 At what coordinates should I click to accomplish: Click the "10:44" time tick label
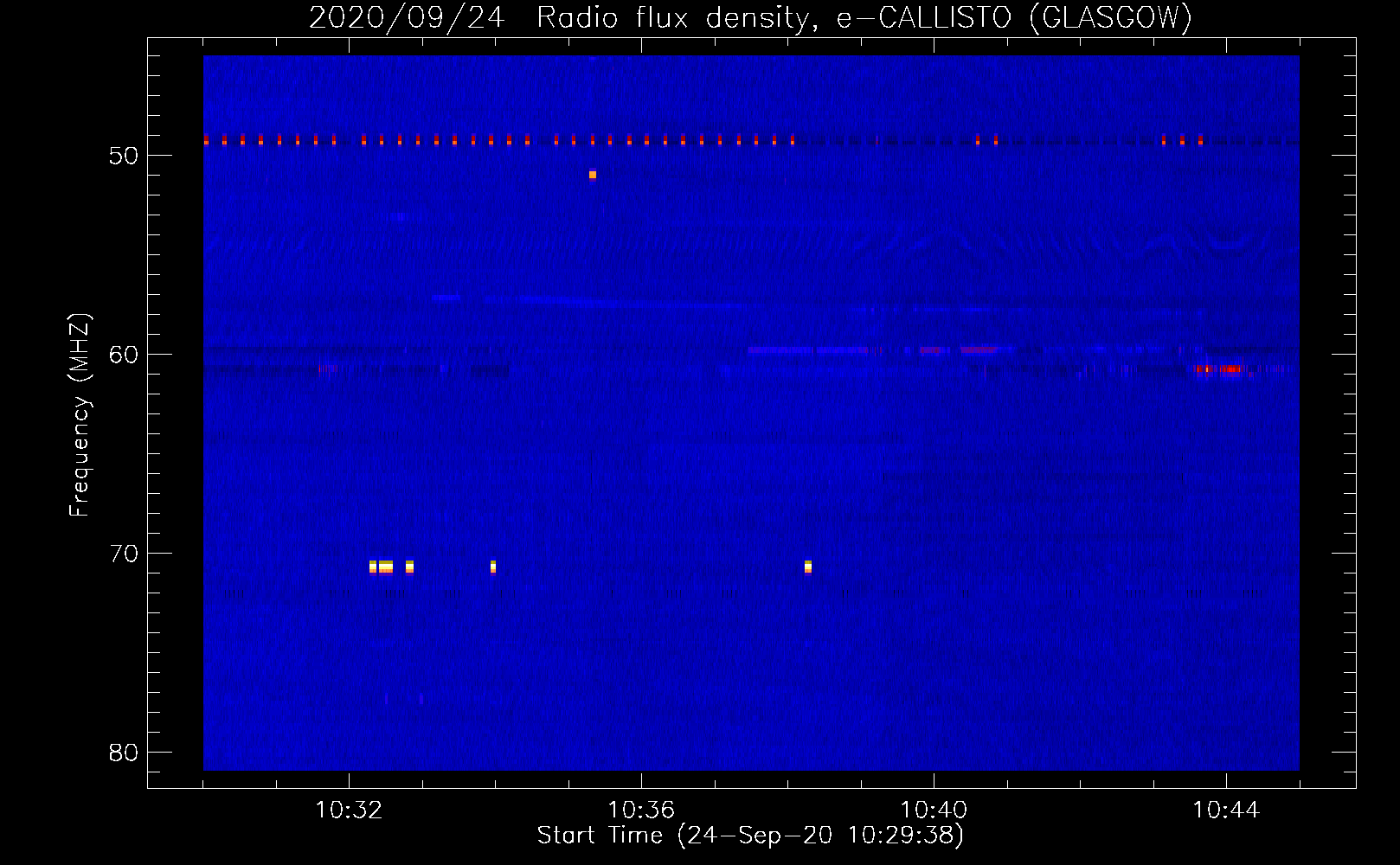click(x=1226, y=811)
